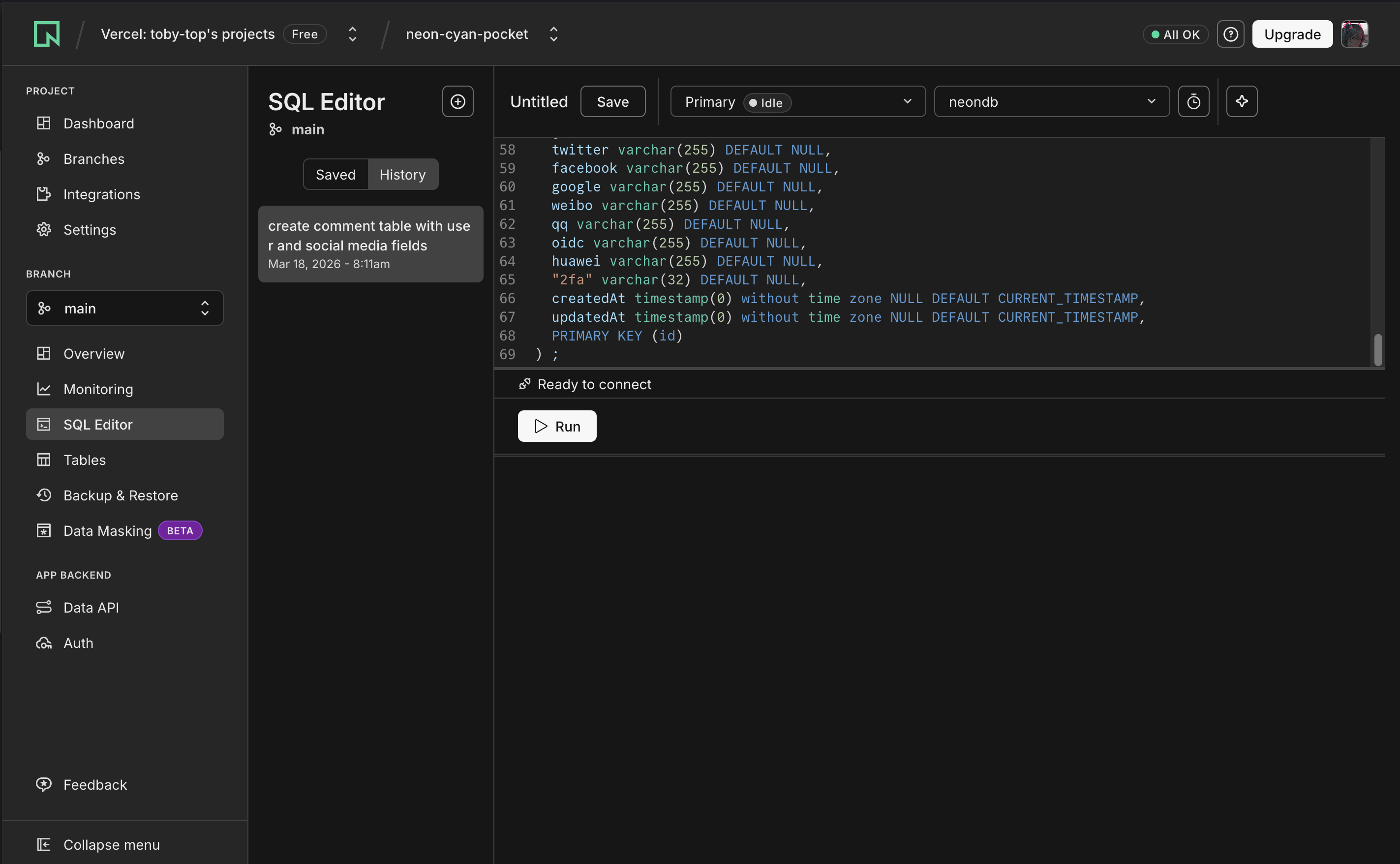This screenshot has width=1400, height=864.
Task: Click the Free plan badge
Action: pos(304,34)
